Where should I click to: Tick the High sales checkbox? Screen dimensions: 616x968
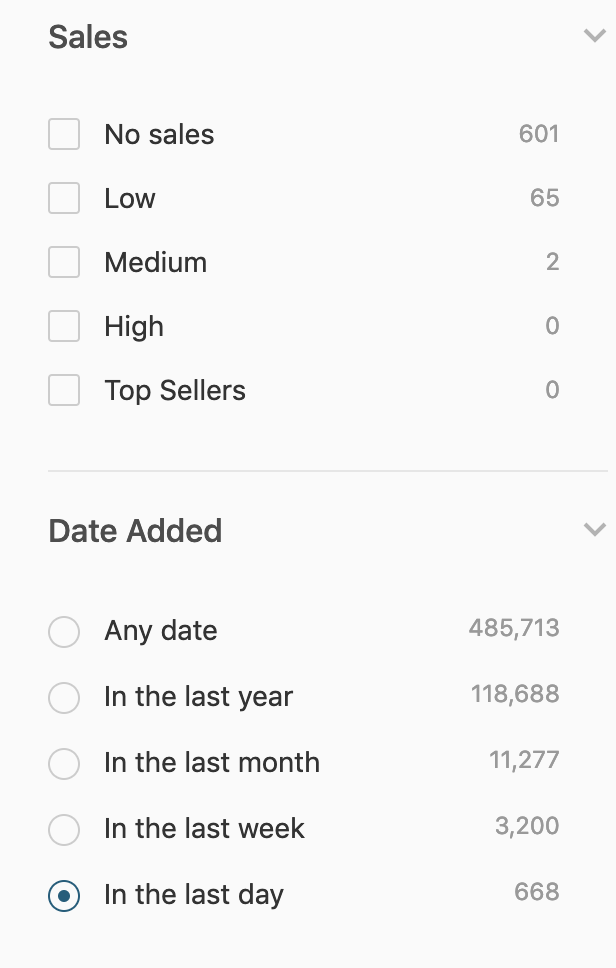(64, 326)
